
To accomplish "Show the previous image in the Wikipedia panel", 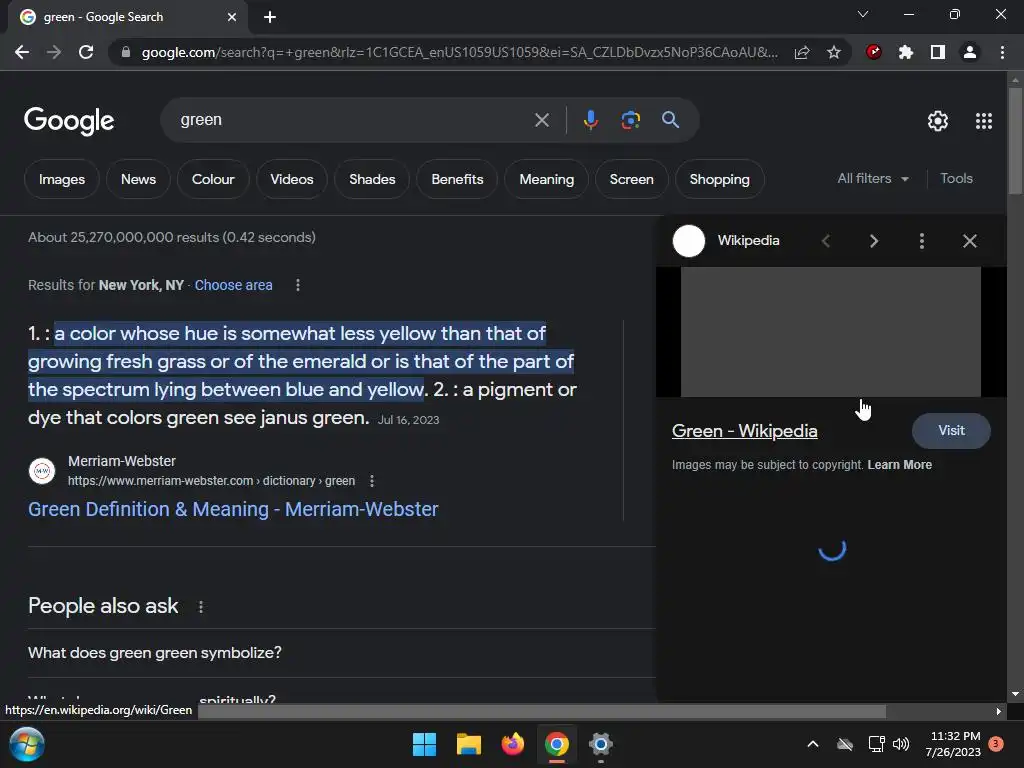I will click(x=826, y=241).
